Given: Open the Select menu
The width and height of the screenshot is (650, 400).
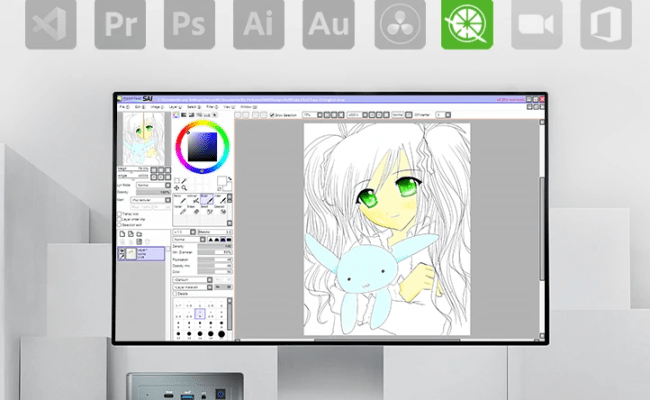Looking at the screenshot, I should point(194,107).
